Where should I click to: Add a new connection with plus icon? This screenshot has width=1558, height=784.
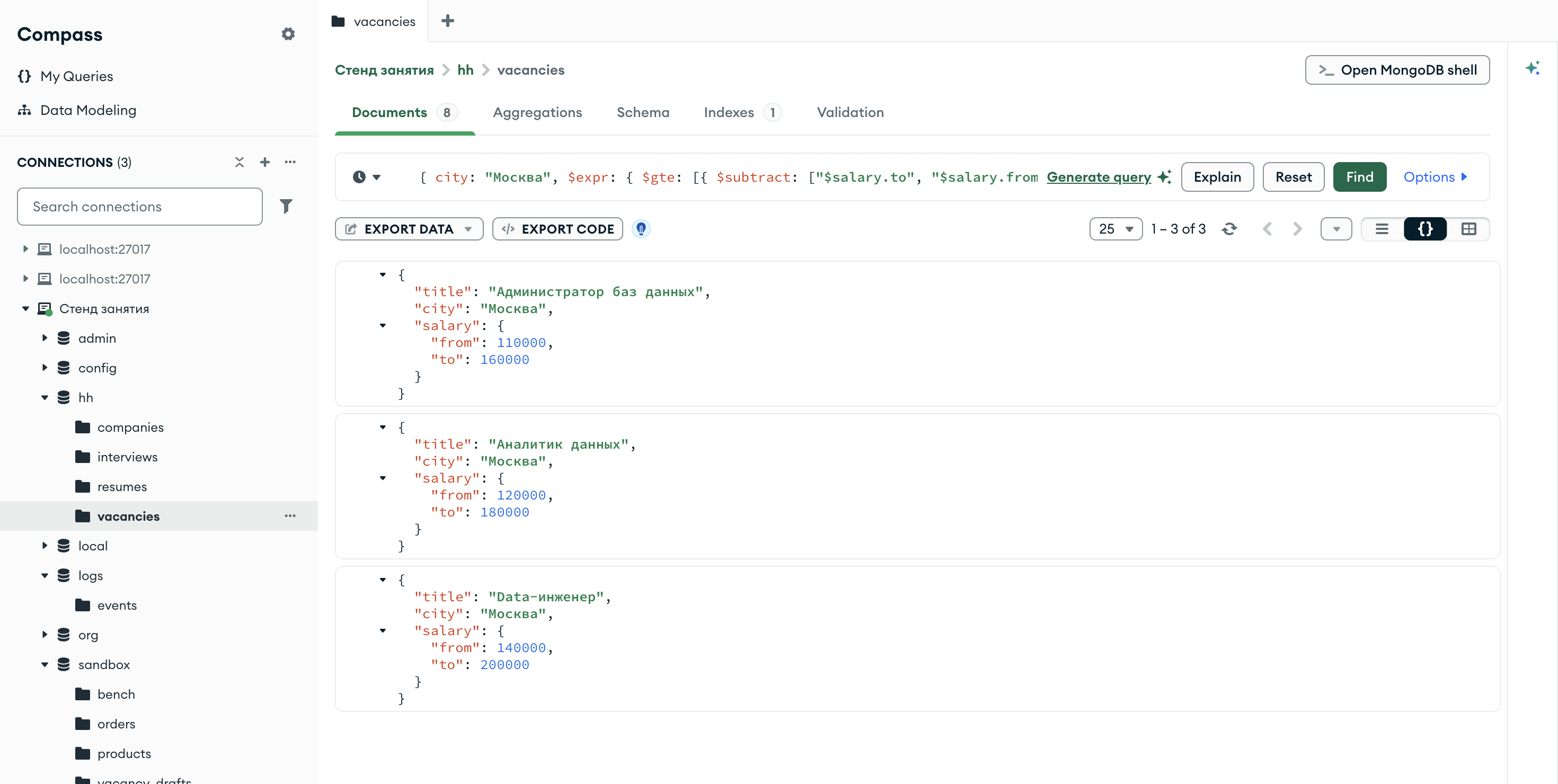[x=265, y=162]
